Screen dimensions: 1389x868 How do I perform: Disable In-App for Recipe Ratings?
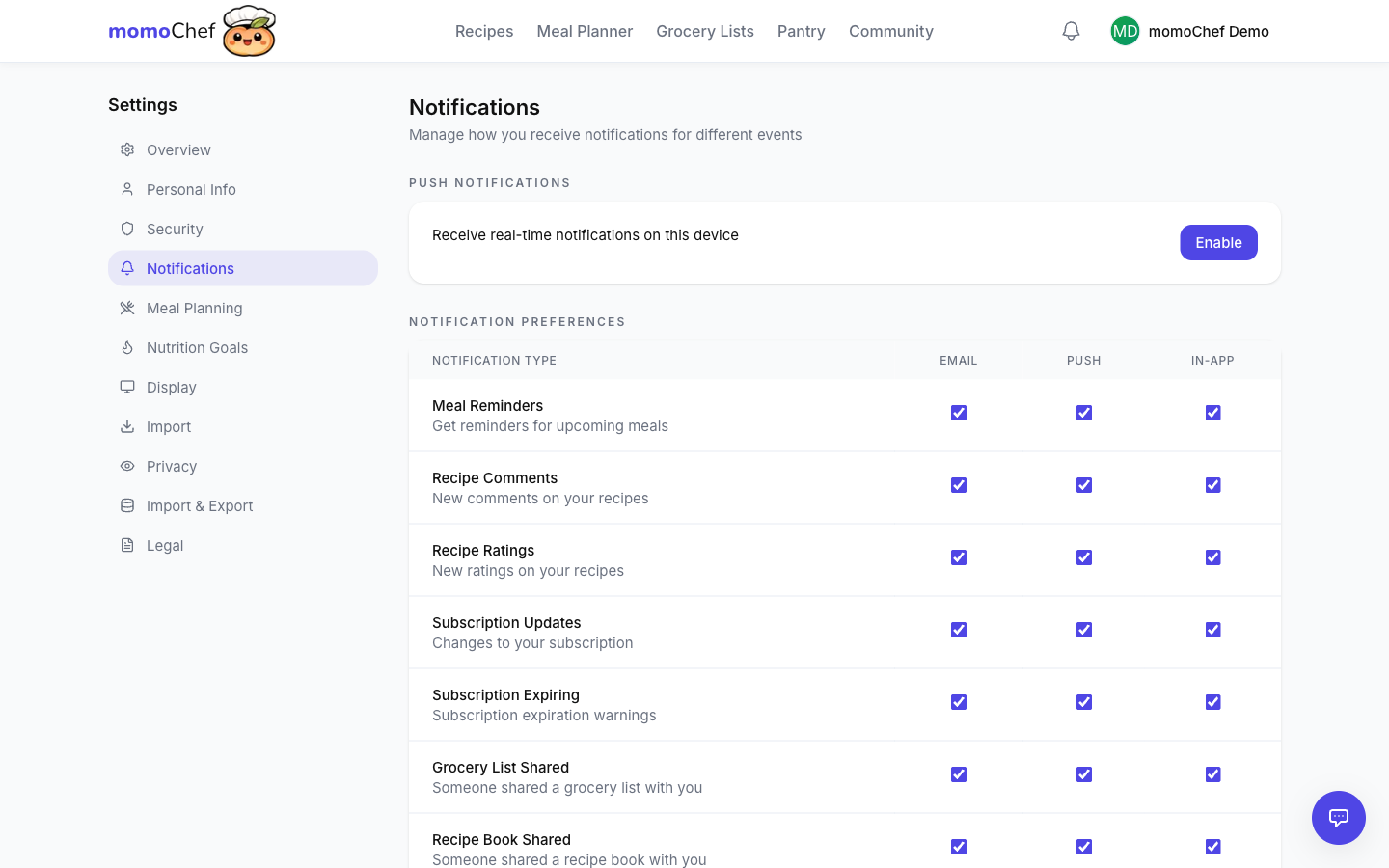[1213, 557]
